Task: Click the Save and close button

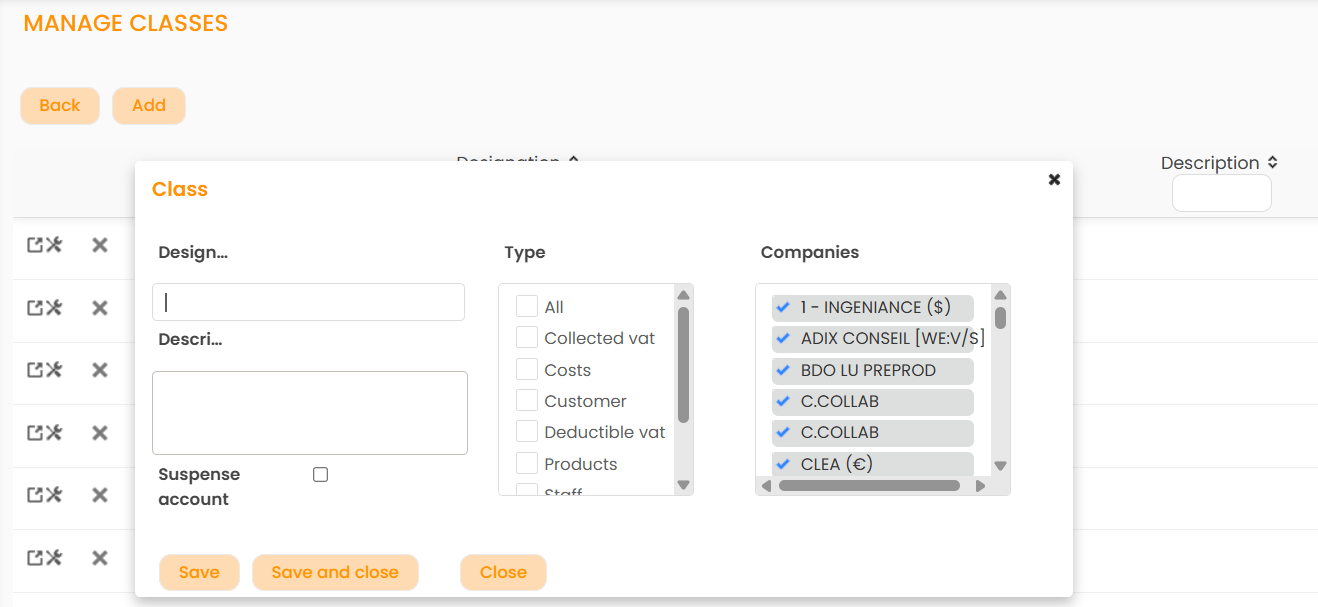Action: pos(335,572)
